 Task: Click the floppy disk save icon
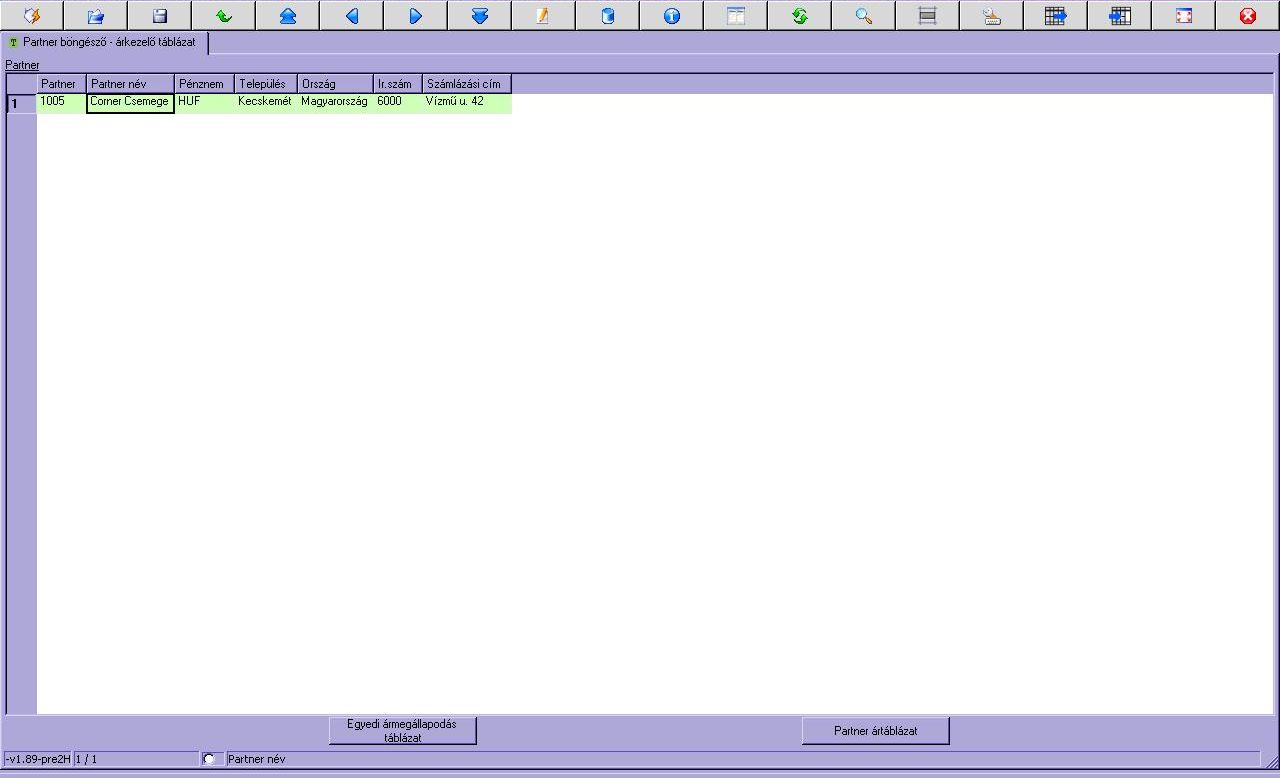(160, 16)
